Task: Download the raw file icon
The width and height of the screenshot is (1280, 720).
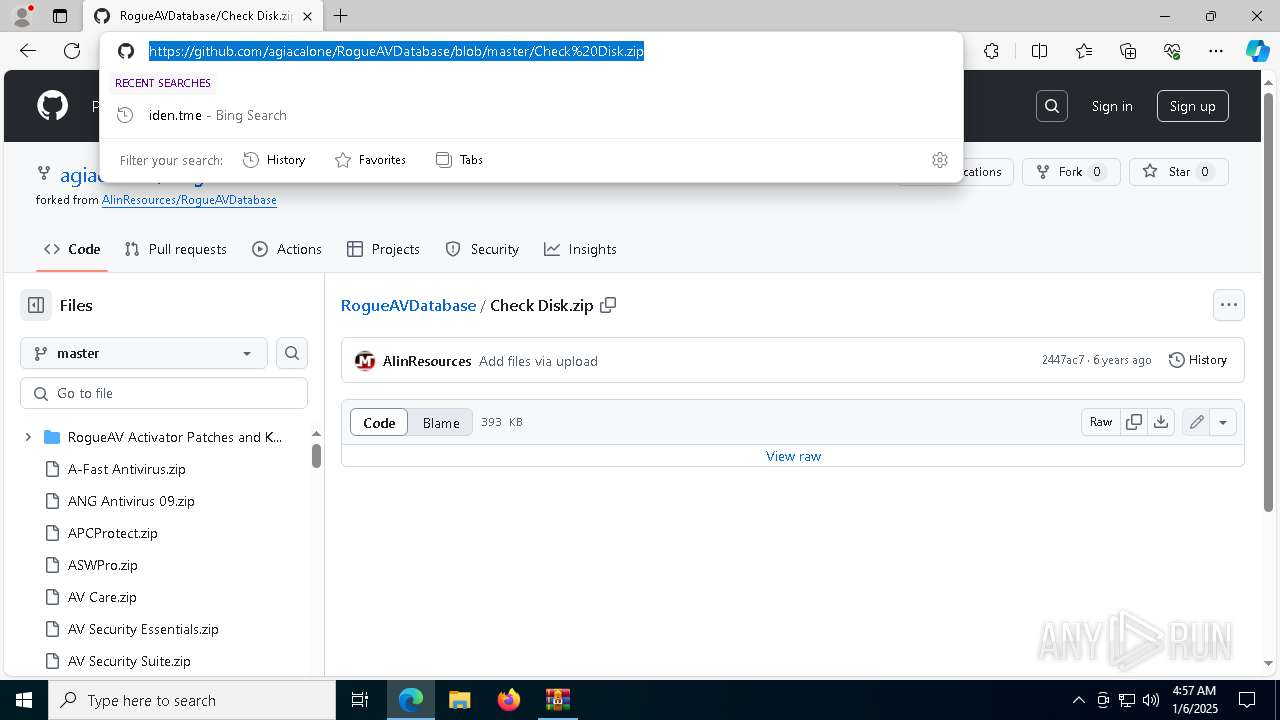Action: (1160, 422)
